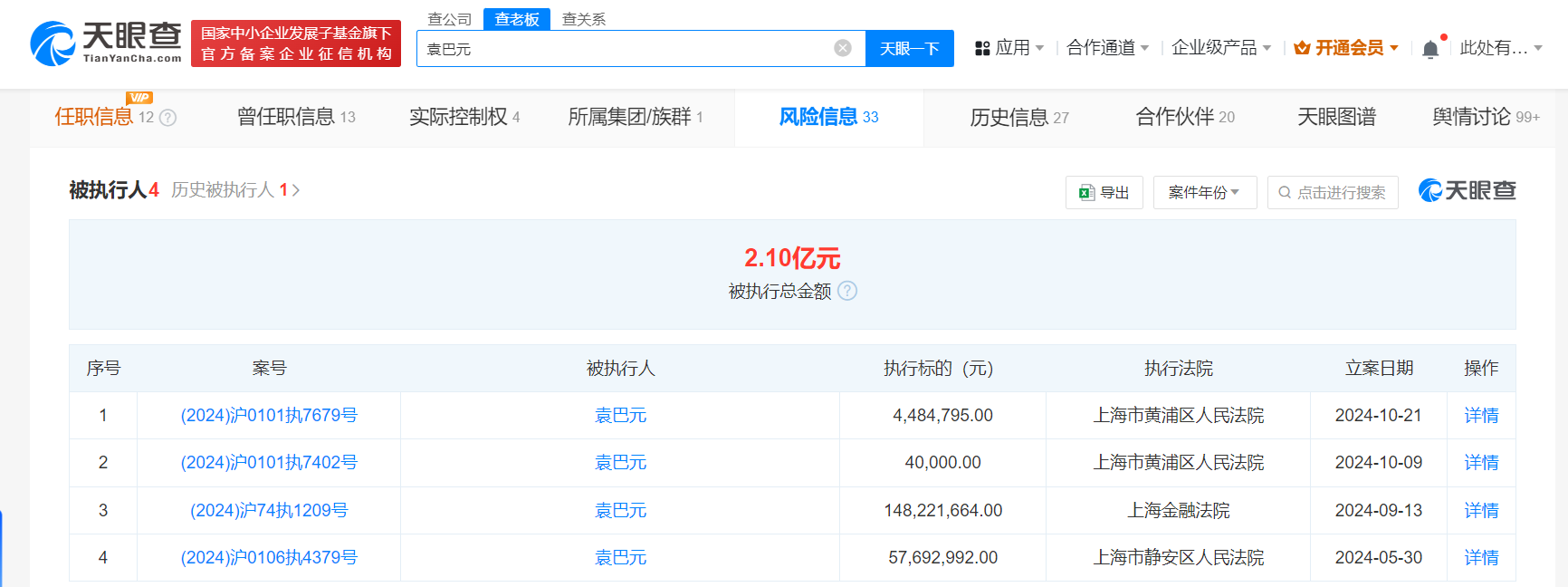The width and height of the screenshot is (1568, 587).
Task: Click help icon next to 任职信息
Action: click(168, 118)
